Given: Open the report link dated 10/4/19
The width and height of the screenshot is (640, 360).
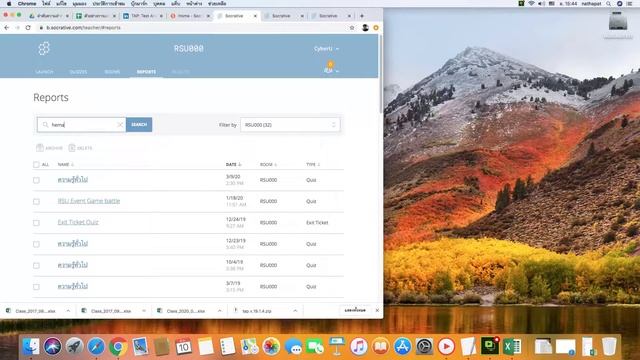Looking at the screenshot, I should tap(73, 265).
